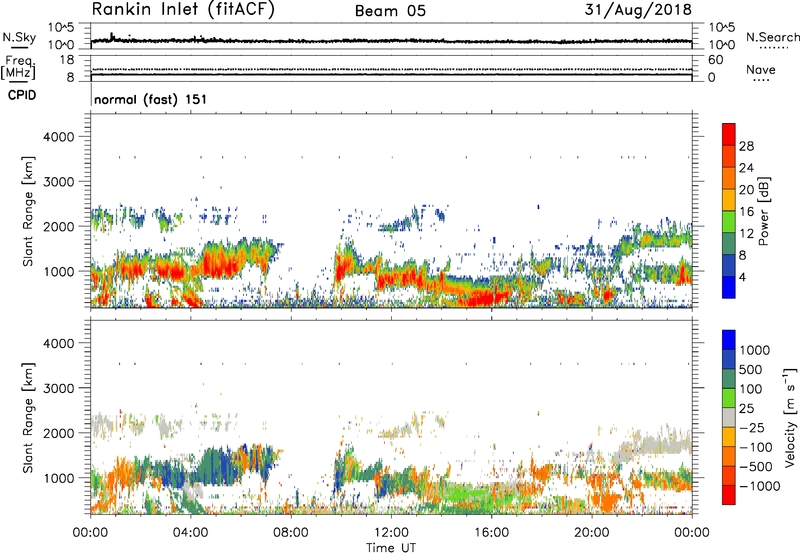Click the 'Velocity [m s-1]' color bar label

tap(790, 418)
